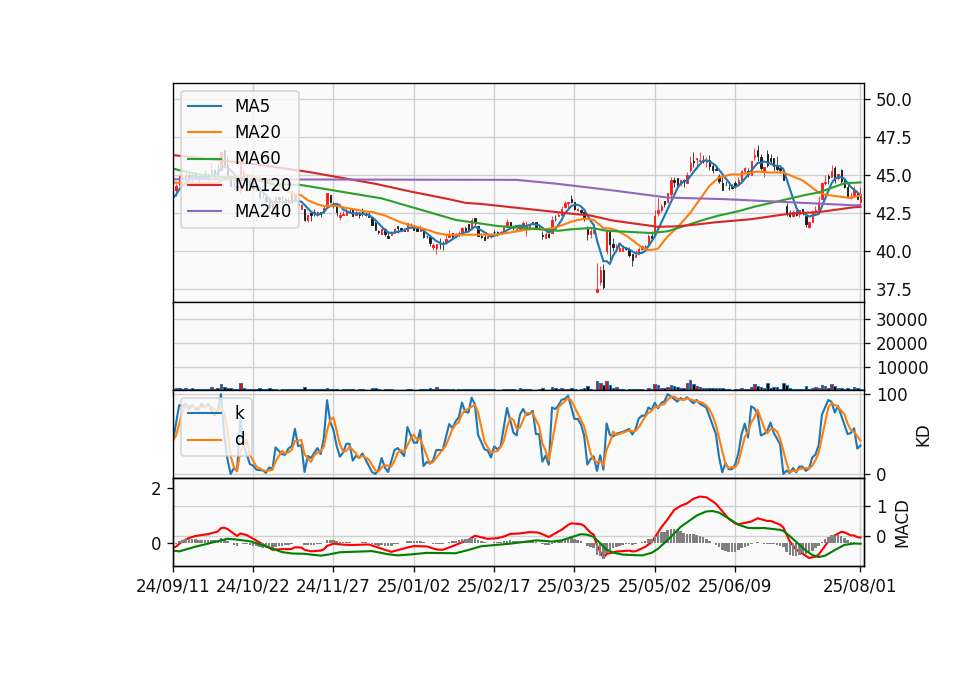Click the 24/11/27 date axis label
The height and width of the screenshot is (690, 960).
[x=333, y=586]
